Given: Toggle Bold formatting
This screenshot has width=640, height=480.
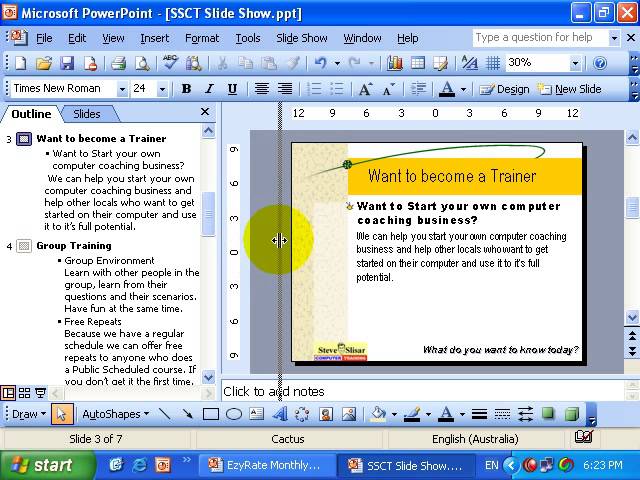Looking at the screenshot, I should [x=187, y=89].
